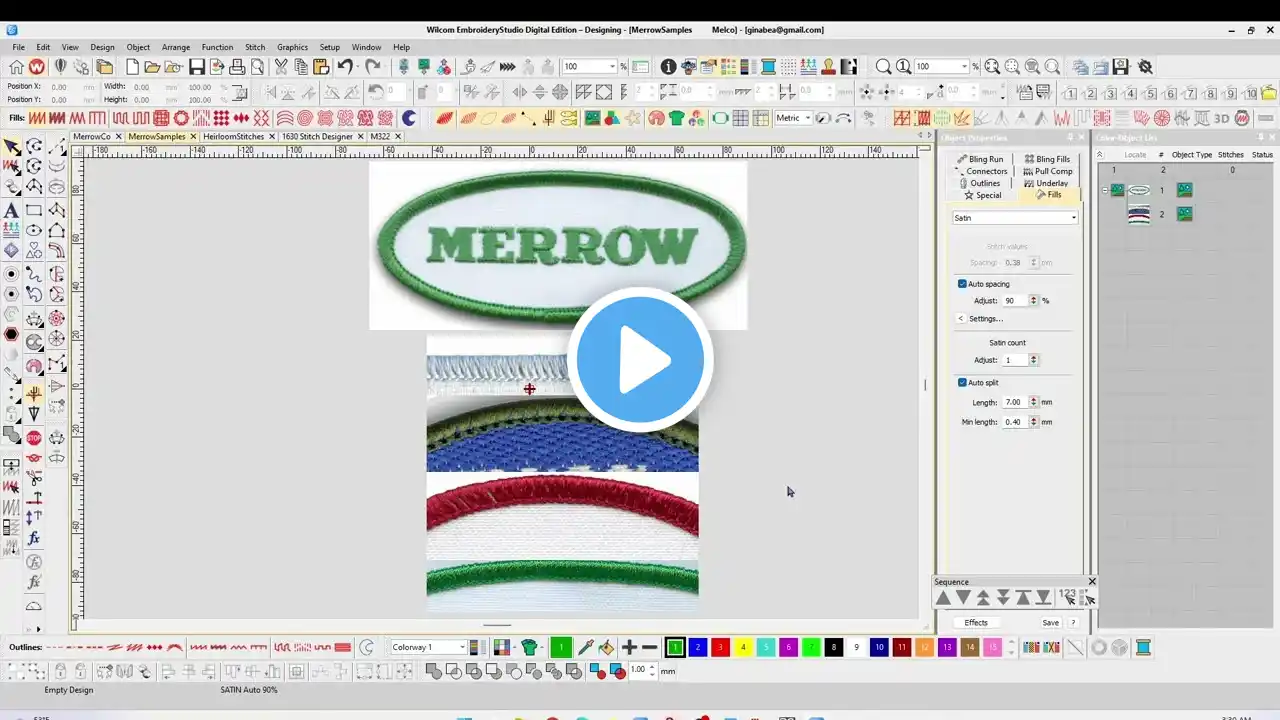Open the Graphics menu

coord(293,47)
